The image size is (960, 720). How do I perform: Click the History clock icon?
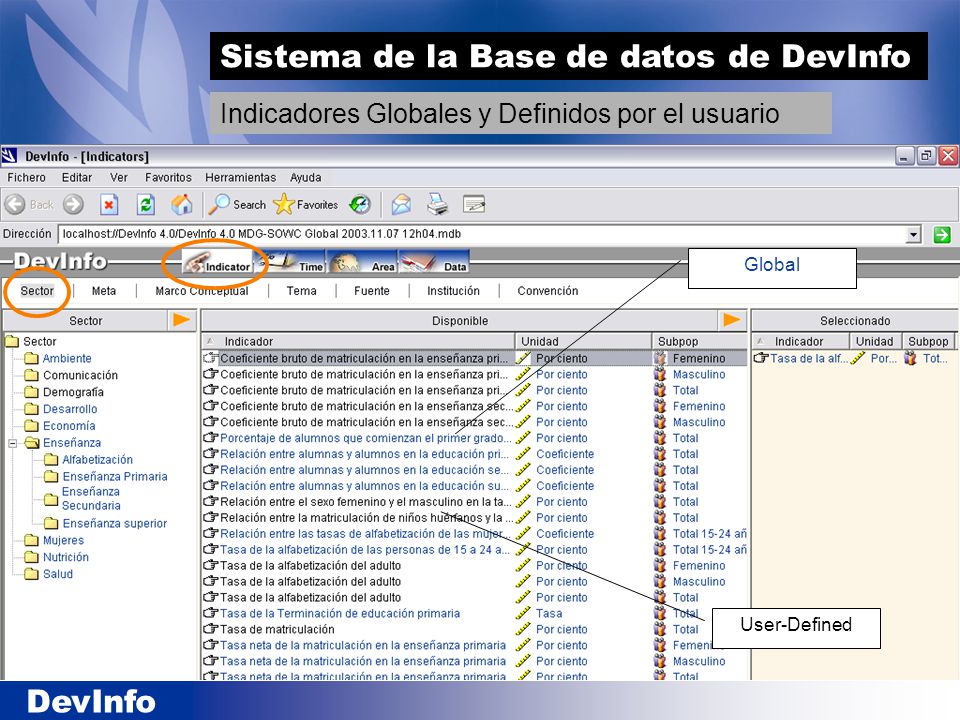coord(360,204)
